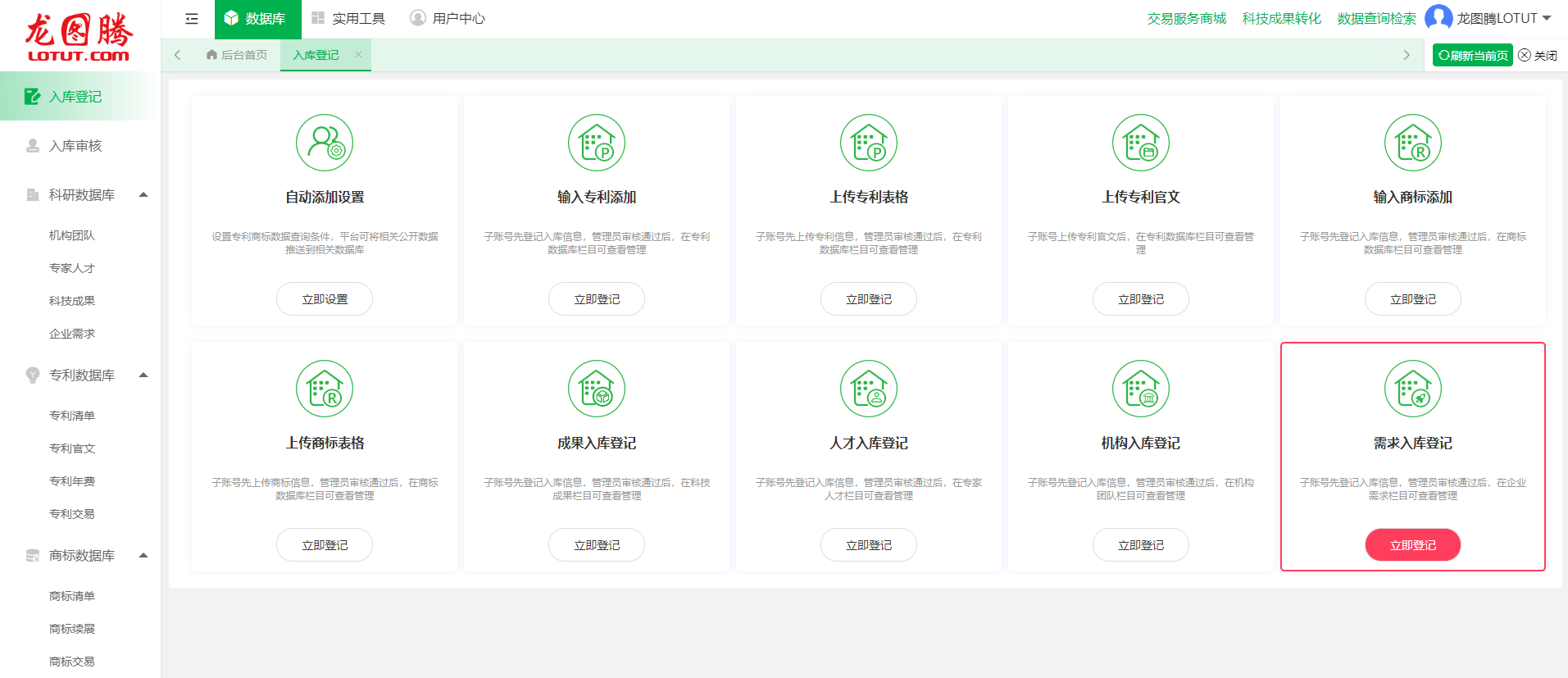Viewport: 1568px width, 678px height.
Task: Click 立即设置 under 自动添加设置
Action: point(325,299)
